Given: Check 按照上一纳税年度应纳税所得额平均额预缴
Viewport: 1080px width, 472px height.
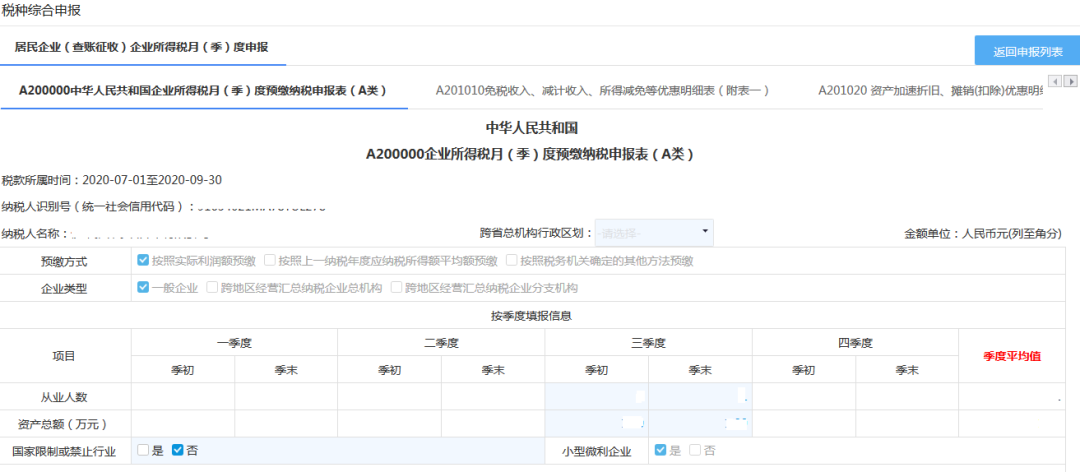Looking at the screenshot, I should tap(270, 260).
